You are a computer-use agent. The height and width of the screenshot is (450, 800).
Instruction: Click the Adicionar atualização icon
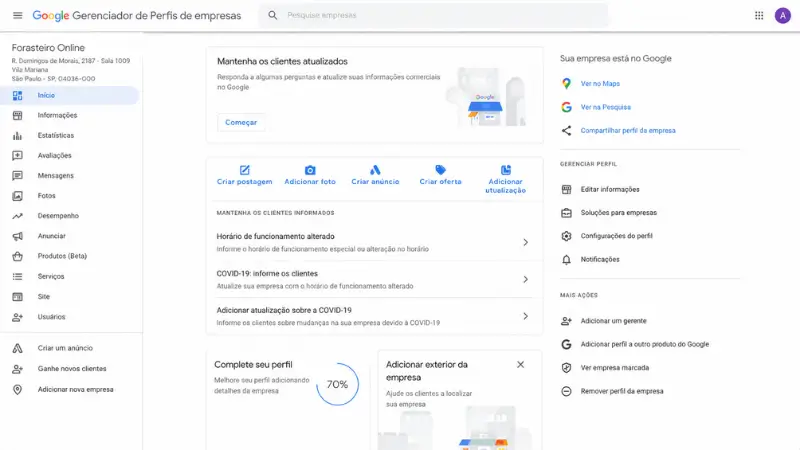click(x=506, y=170)
